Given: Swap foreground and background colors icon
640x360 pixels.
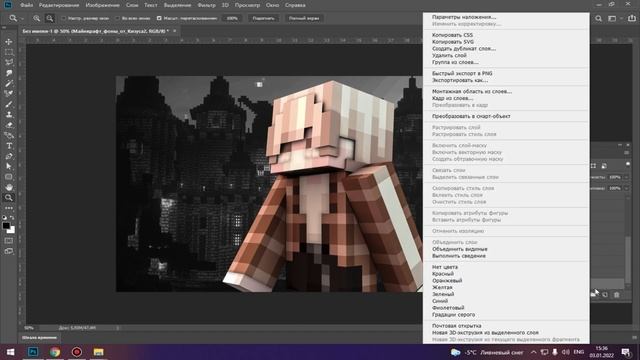Looking at the screenshot, I should pos(12,218).
